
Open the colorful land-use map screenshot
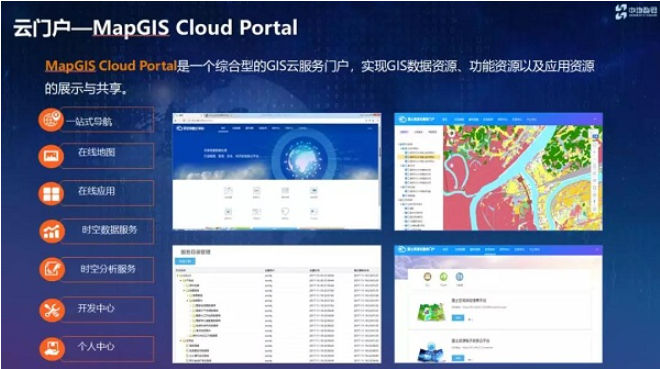coord(498,172)
